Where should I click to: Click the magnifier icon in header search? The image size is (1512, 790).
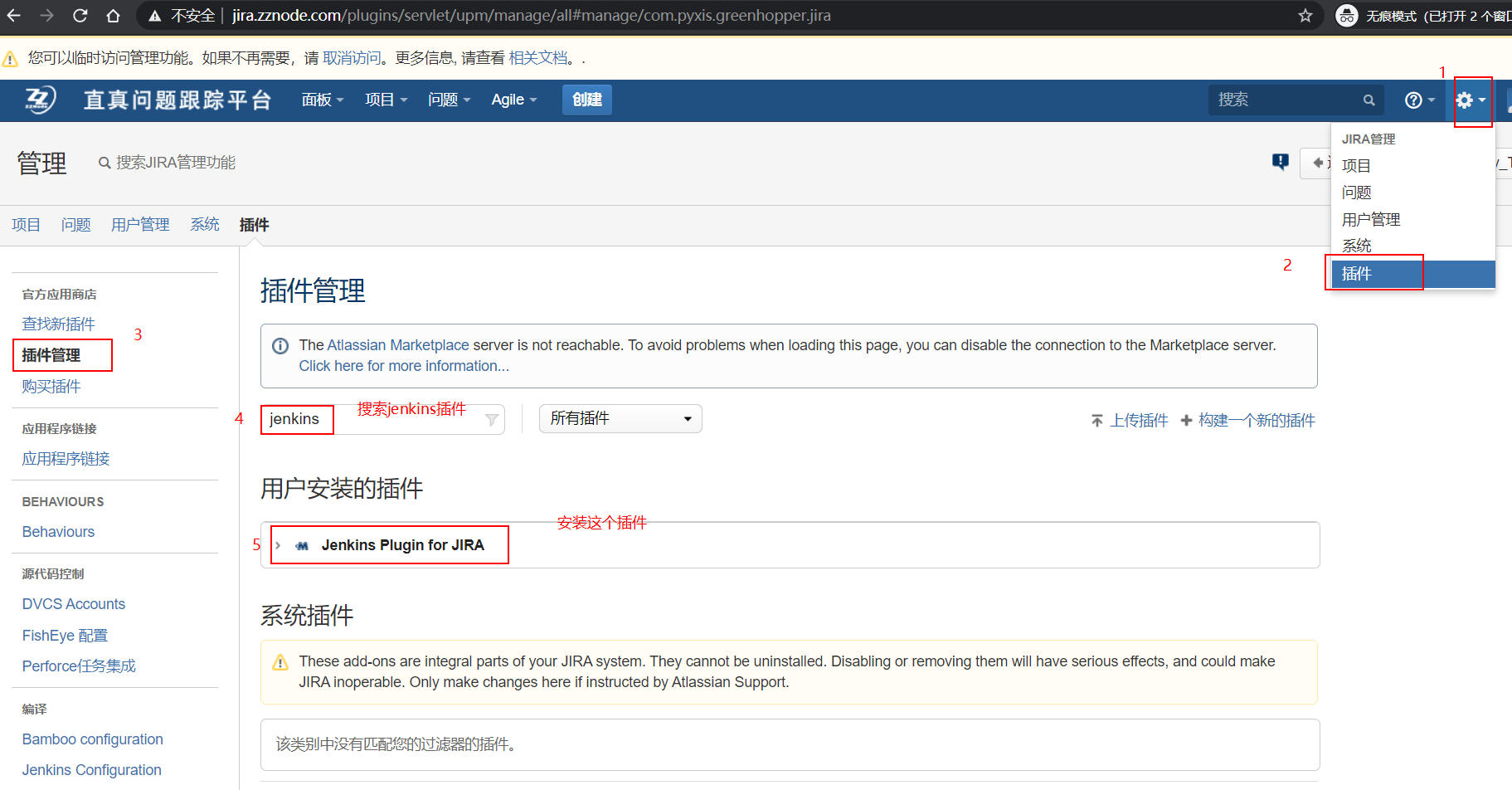click(1369, 100)
